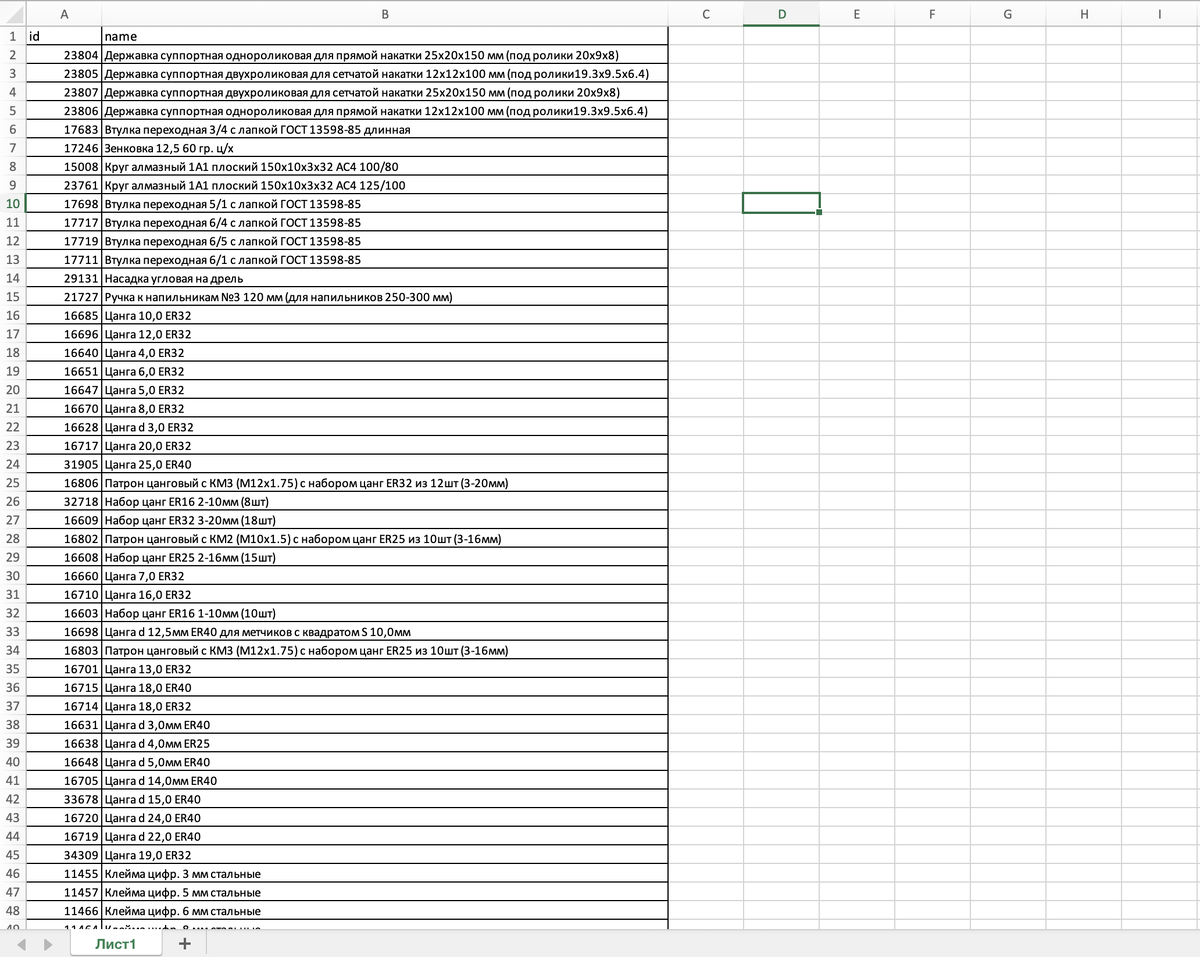
Task: Click the 'name' header cell B1
Action: [385, 36]
